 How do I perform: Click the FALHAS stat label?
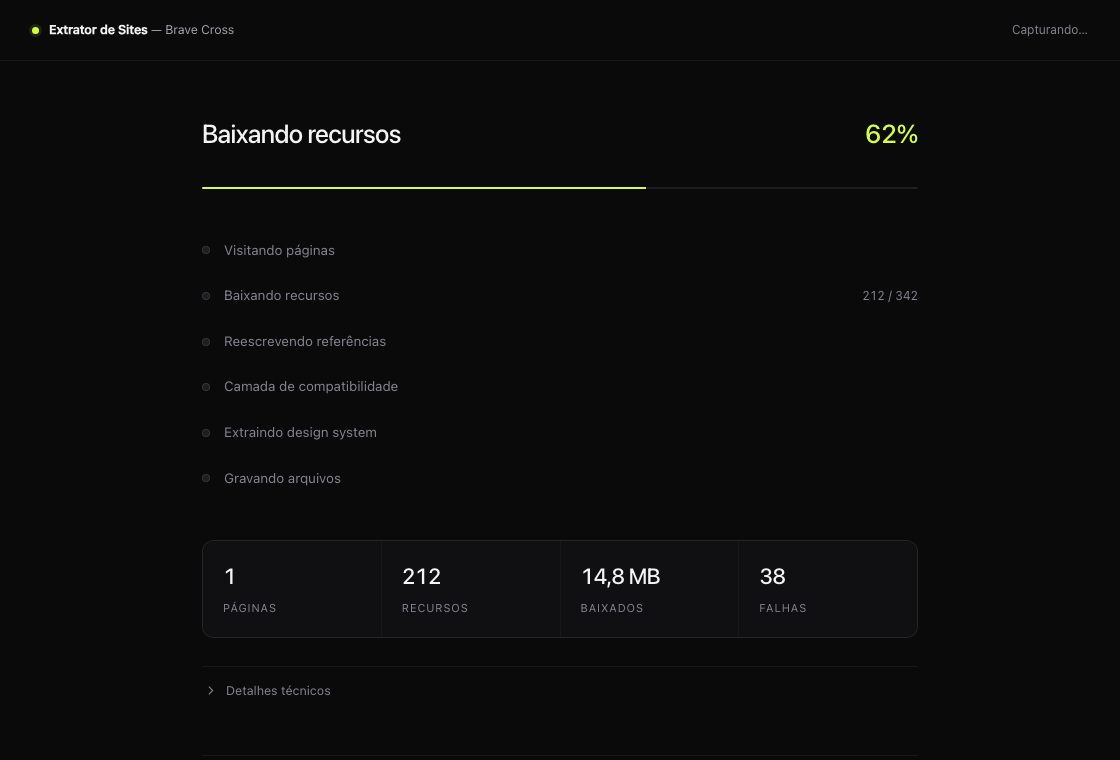[x=783, y=608]
